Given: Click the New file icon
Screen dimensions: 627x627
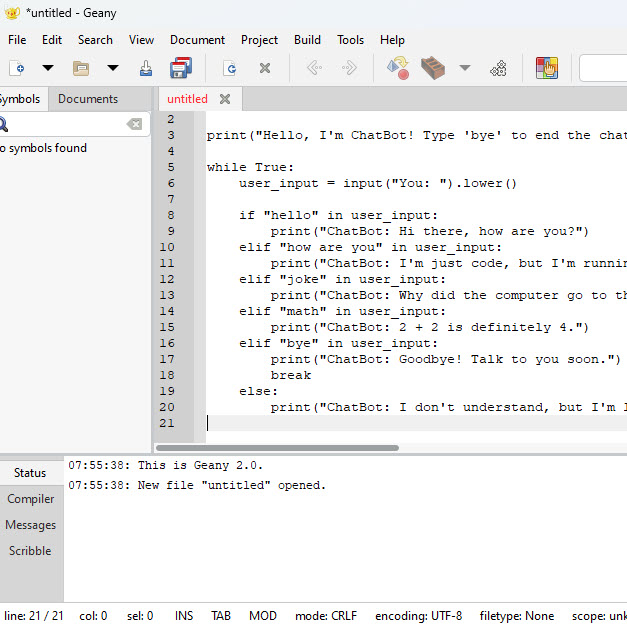Looking at the screenshot, I should 17,68.
